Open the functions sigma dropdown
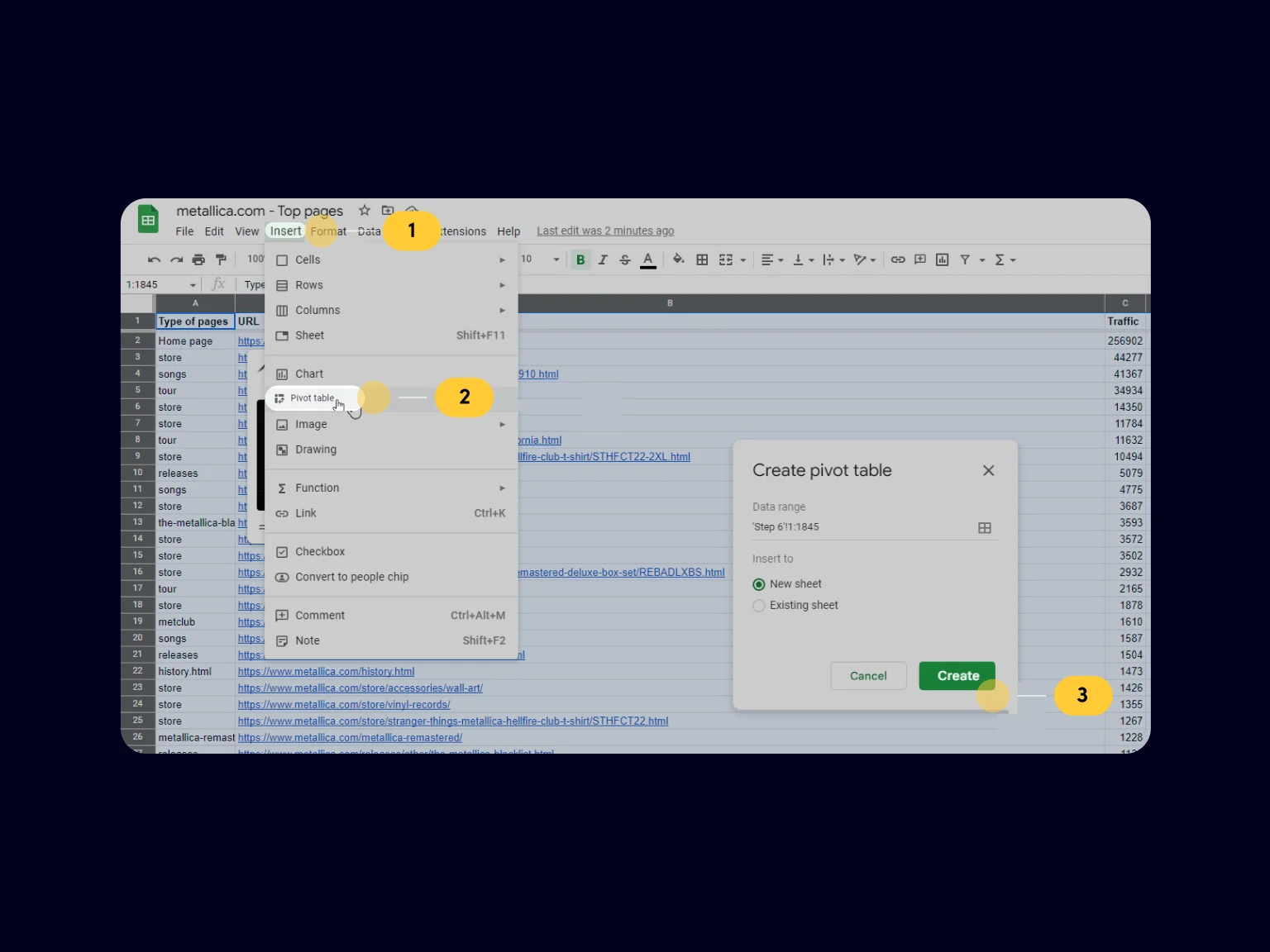 pyautogui.click(x=1005, y=259)
